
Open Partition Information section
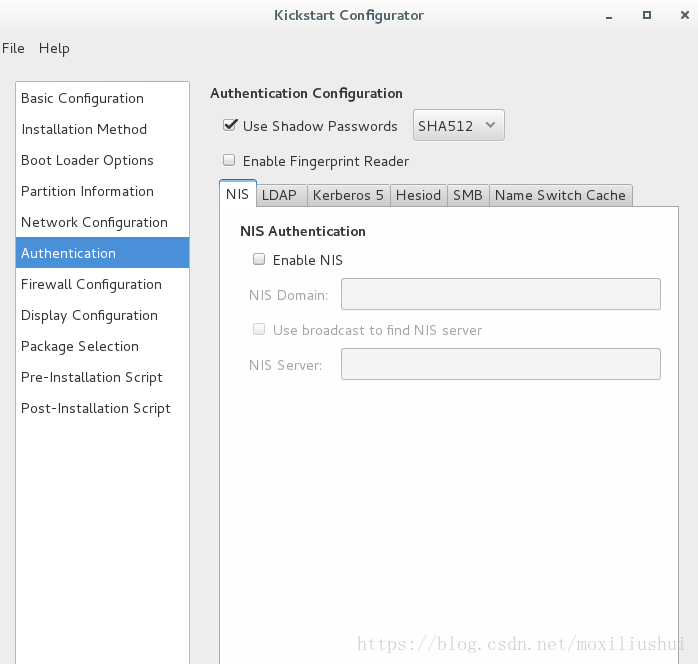click(x=102, y=191)
